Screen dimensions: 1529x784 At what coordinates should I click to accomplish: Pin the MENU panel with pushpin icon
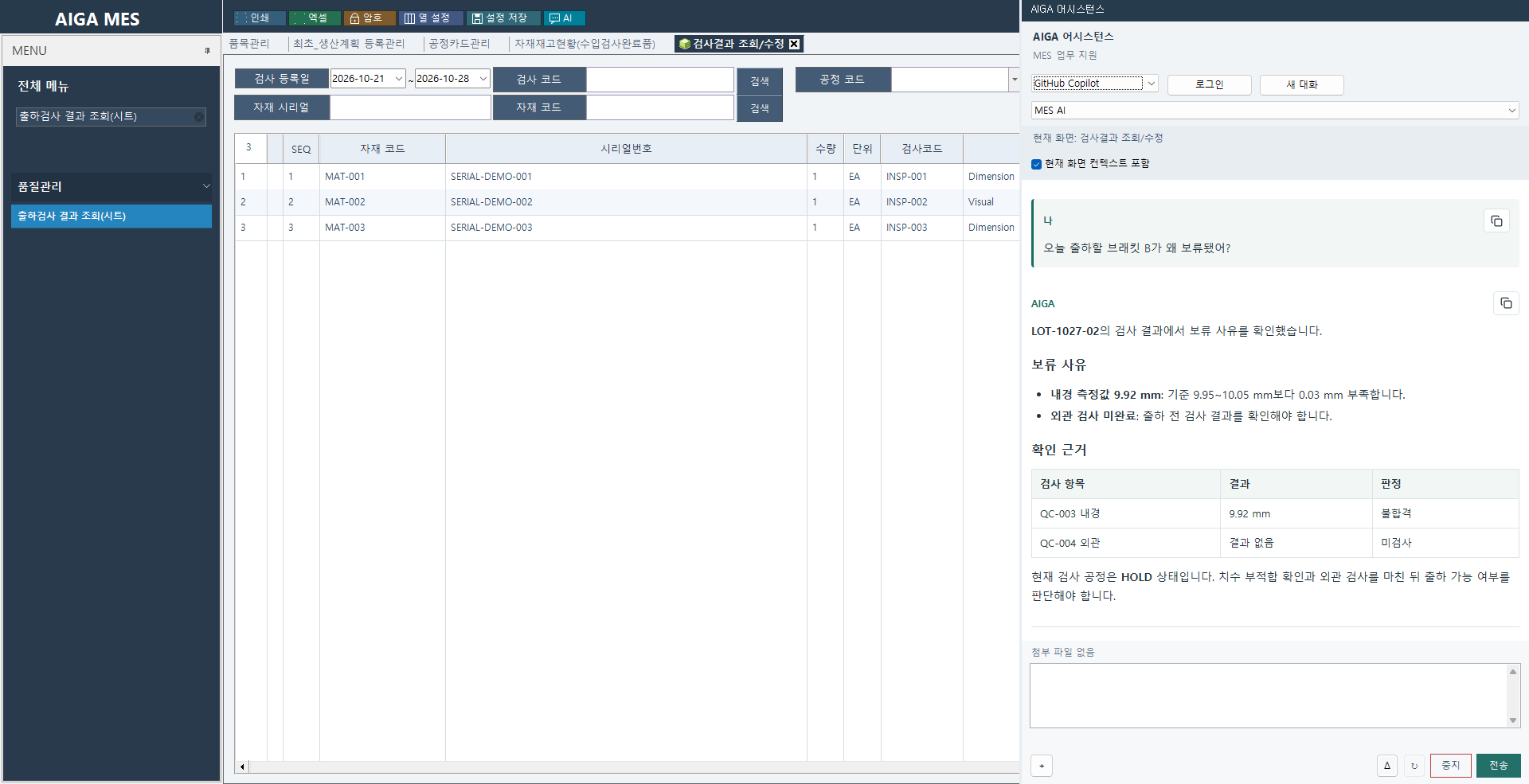[207, 51]
